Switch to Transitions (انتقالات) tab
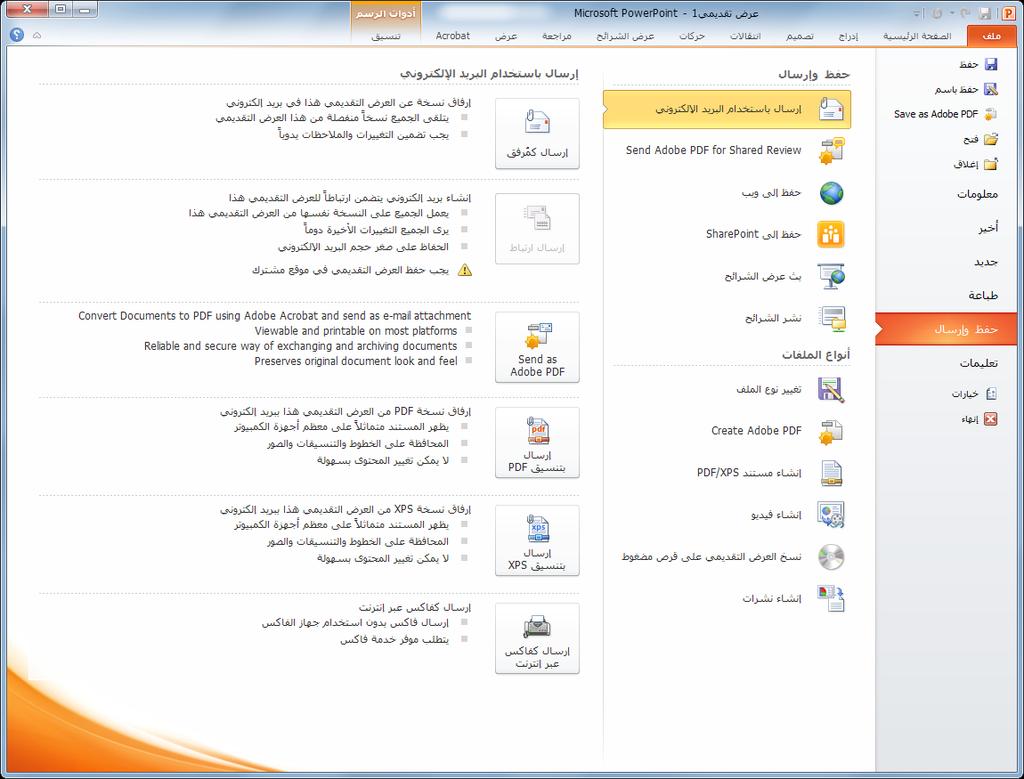 745,36
